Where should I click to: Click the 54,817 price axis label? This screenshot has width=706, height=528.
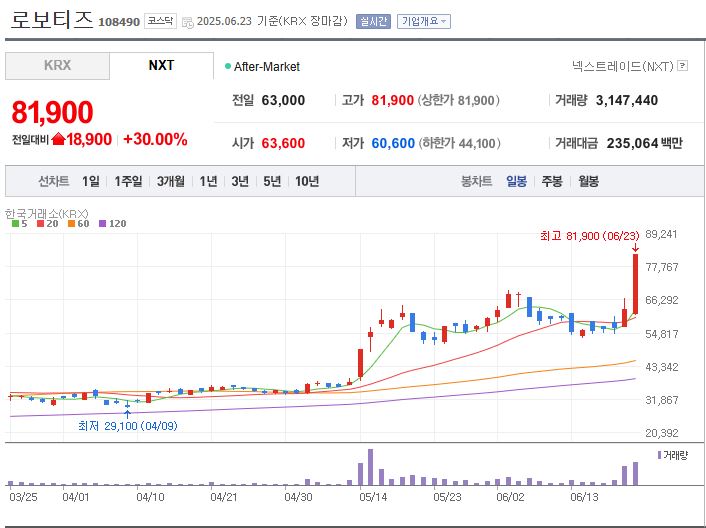[x=661, y=334]
